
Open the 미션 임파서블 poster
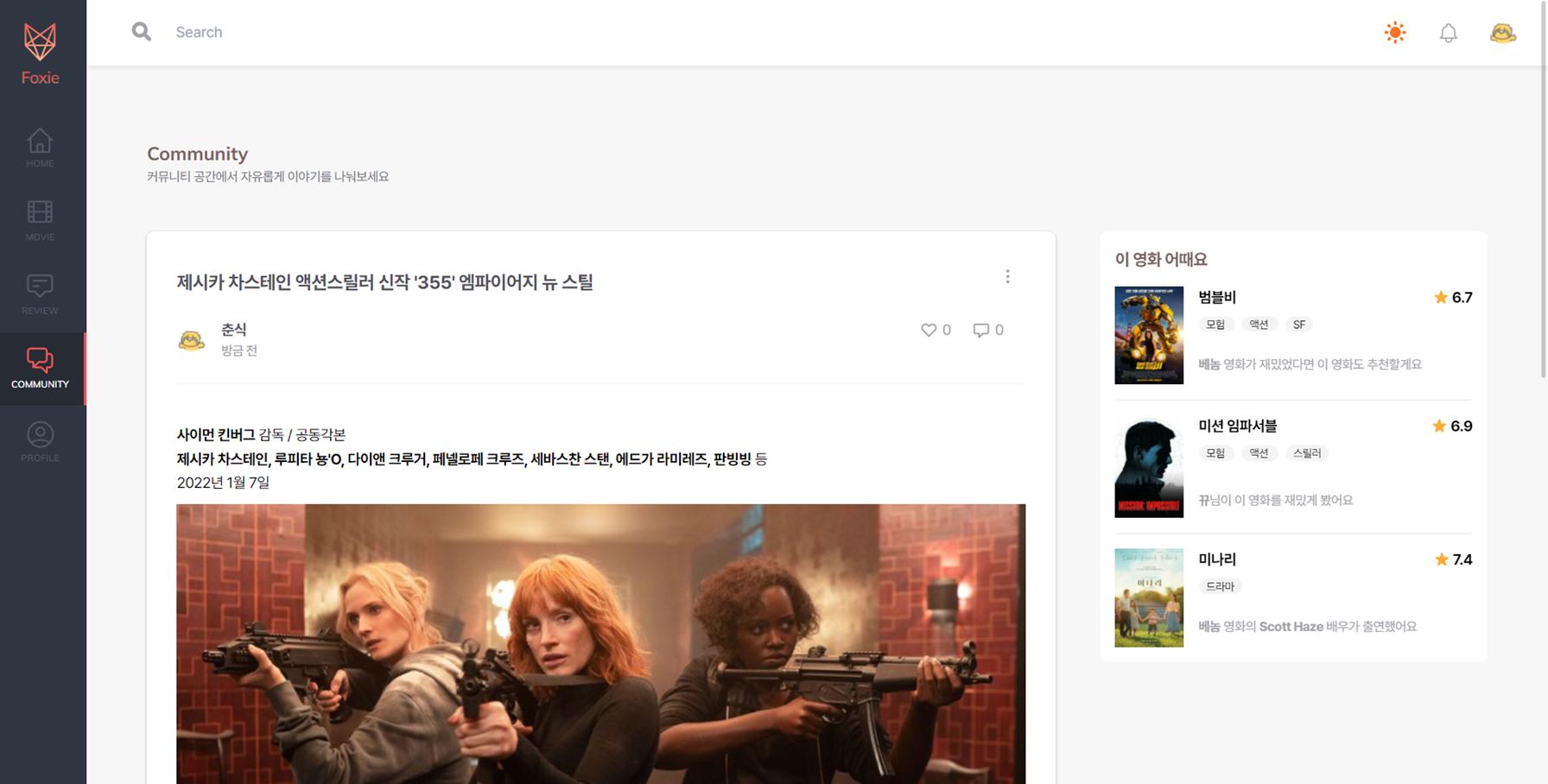tap(1149, 467)
